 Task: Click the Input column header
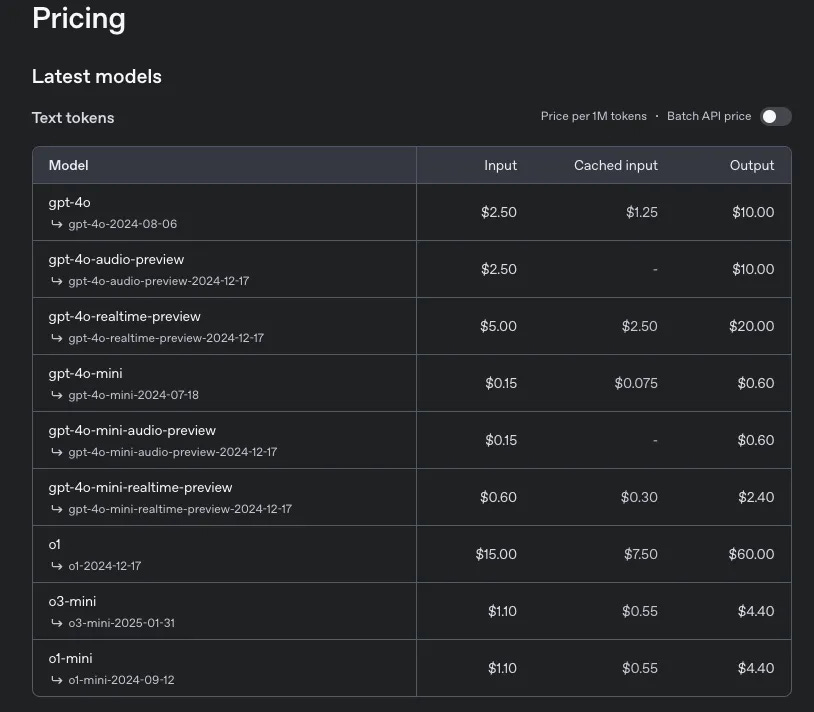[x=500, y=165]
